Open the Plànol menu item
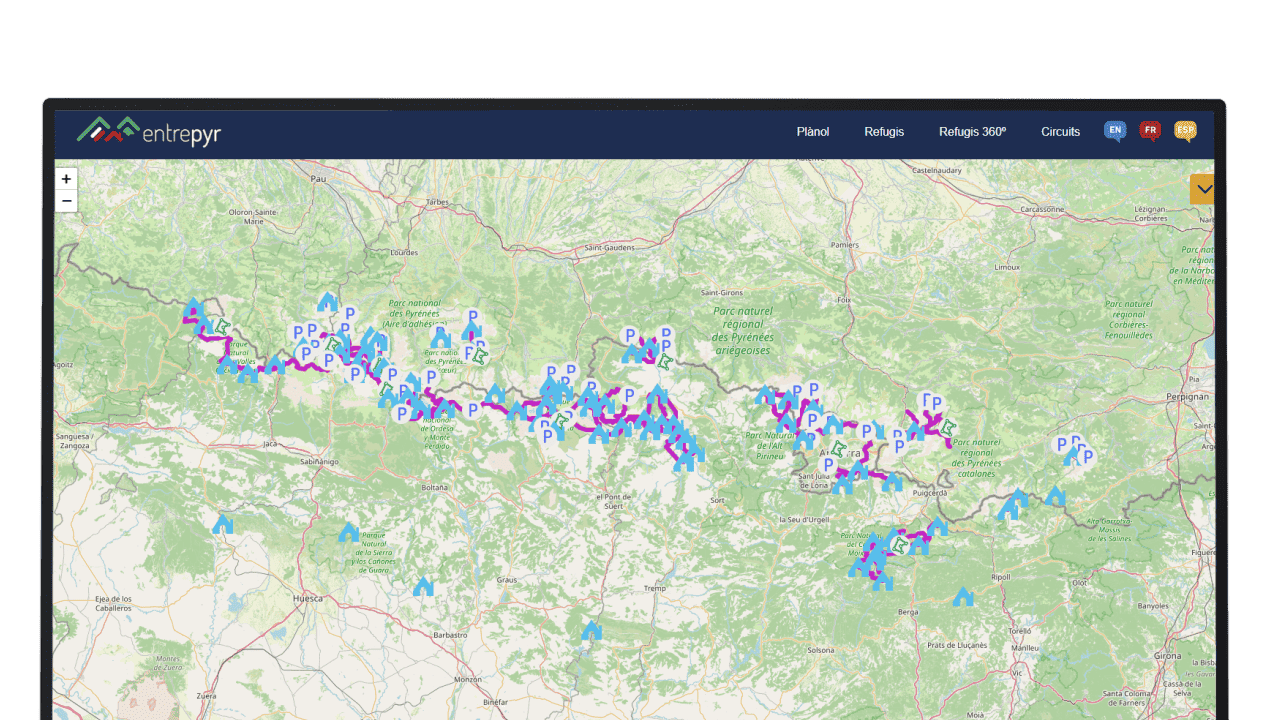This screenshot has height=720, width=1280. coord(813,131)
